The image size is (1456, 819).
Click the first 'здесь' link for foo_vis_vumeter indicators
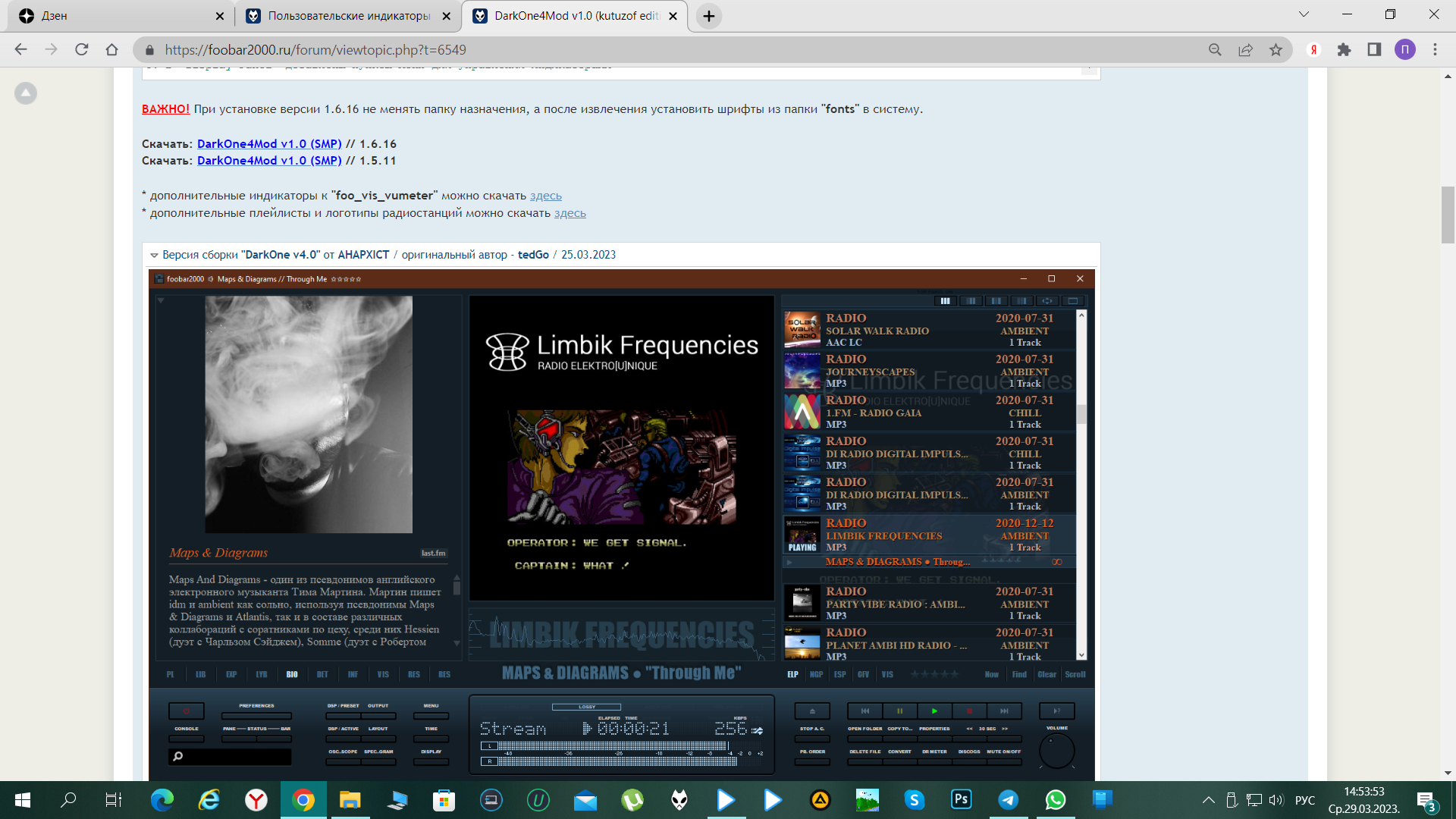[545, 196]
